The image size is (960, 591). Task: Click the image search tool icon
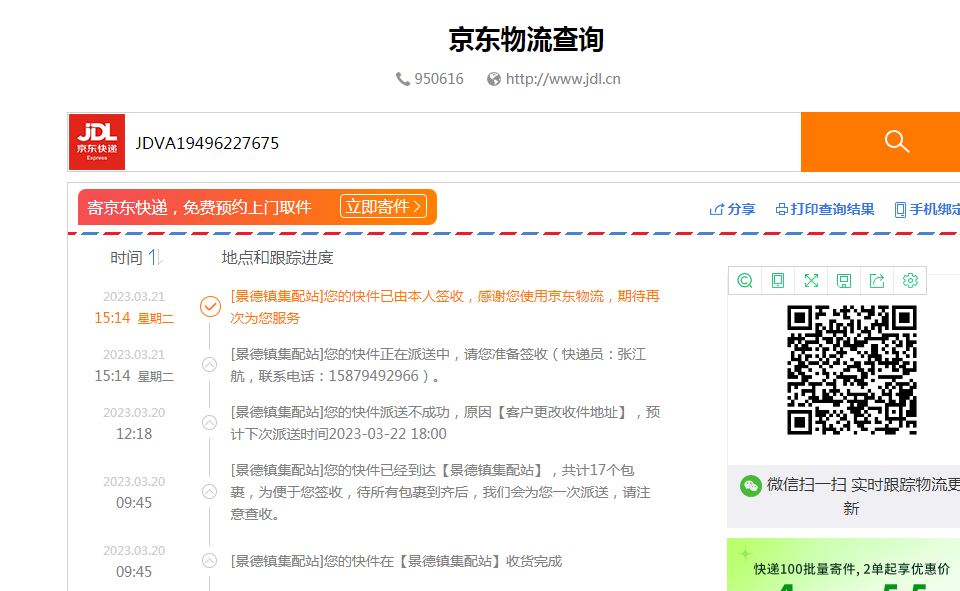click(745, 280)
